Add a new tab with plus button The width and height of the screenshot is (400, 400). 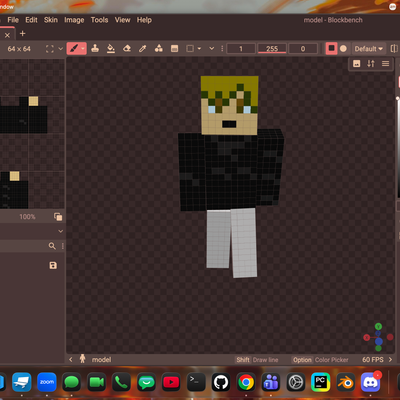[x=23, y=33]
